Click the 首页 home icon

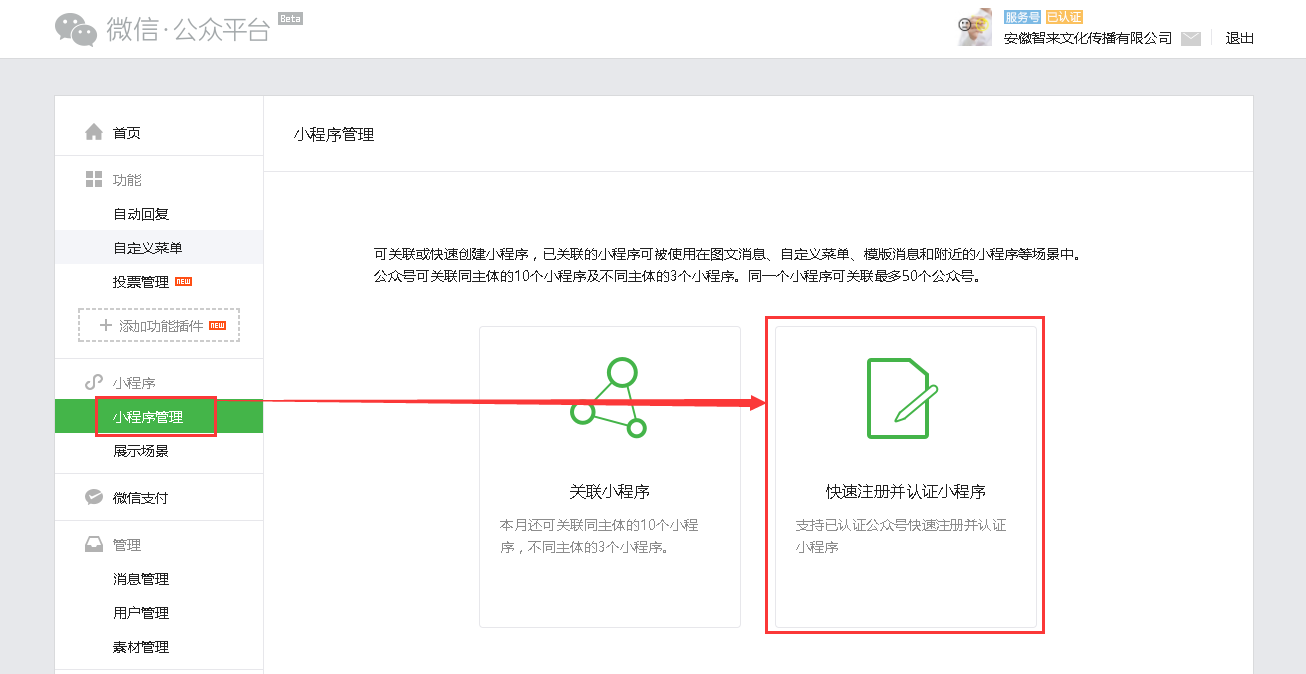[94, 132]
